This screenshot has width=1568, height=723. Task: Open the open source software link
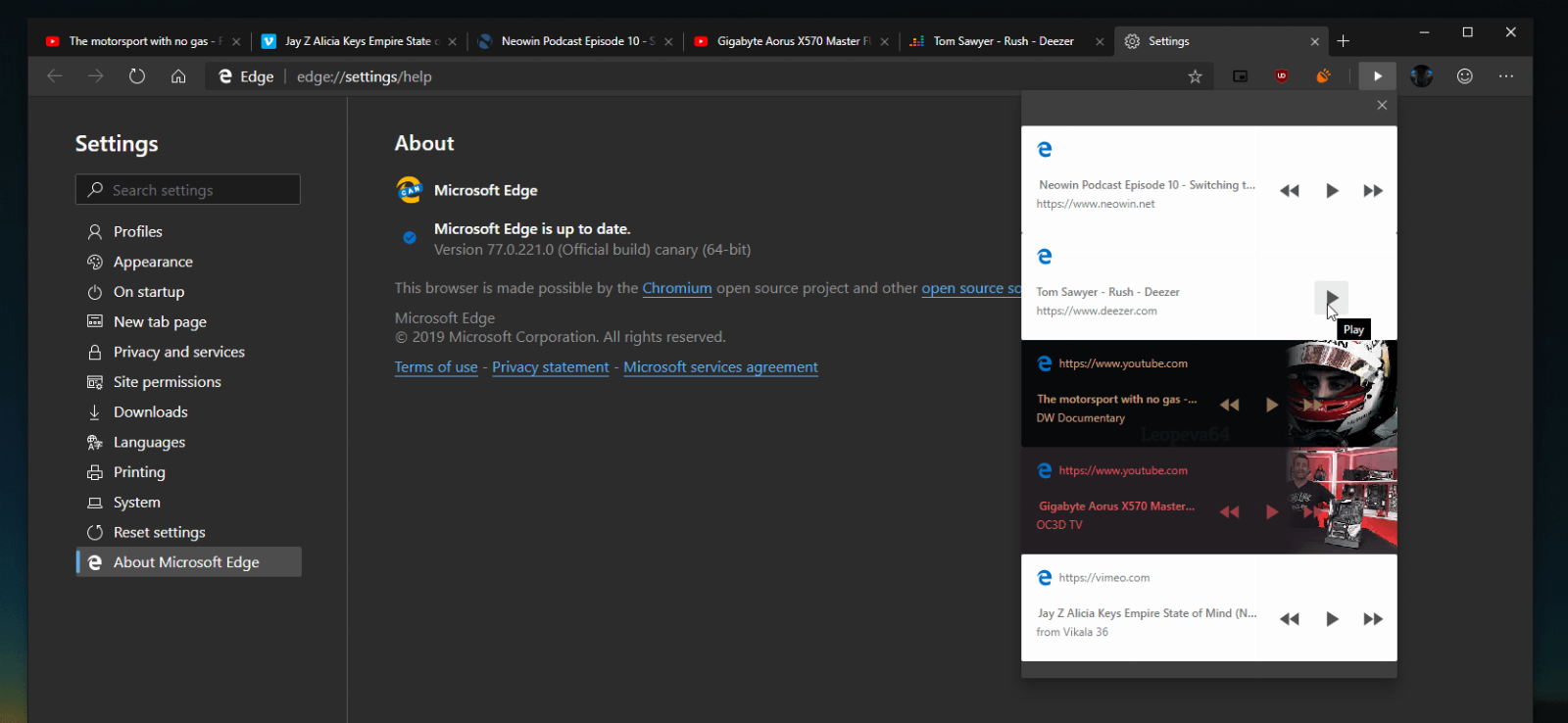(971, 288)
